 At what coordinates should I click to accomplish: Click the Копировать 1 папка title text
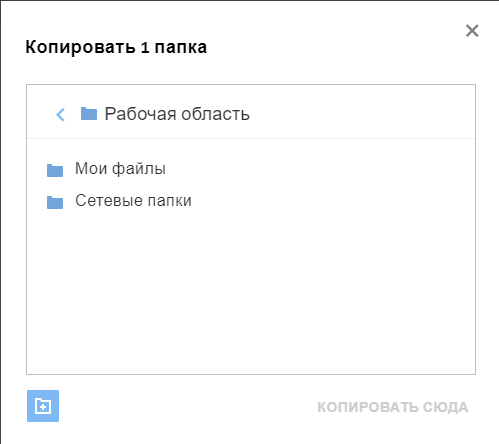click(116, 47)
